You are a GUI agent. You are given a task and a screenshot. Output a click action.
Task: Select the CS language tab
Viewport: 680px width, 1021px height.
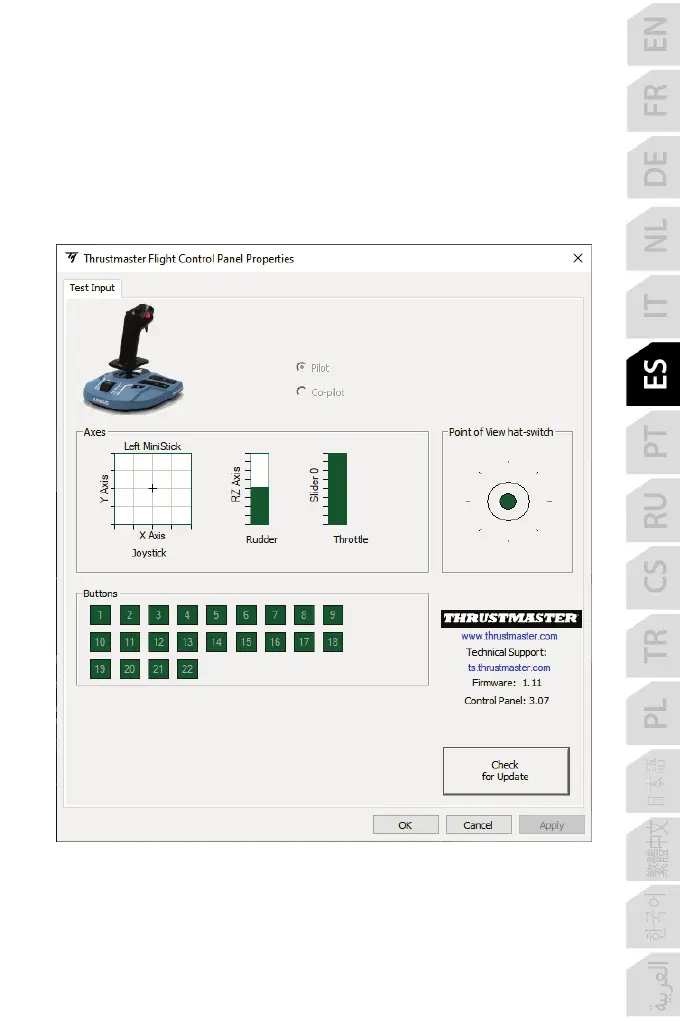tap(655, 577)
